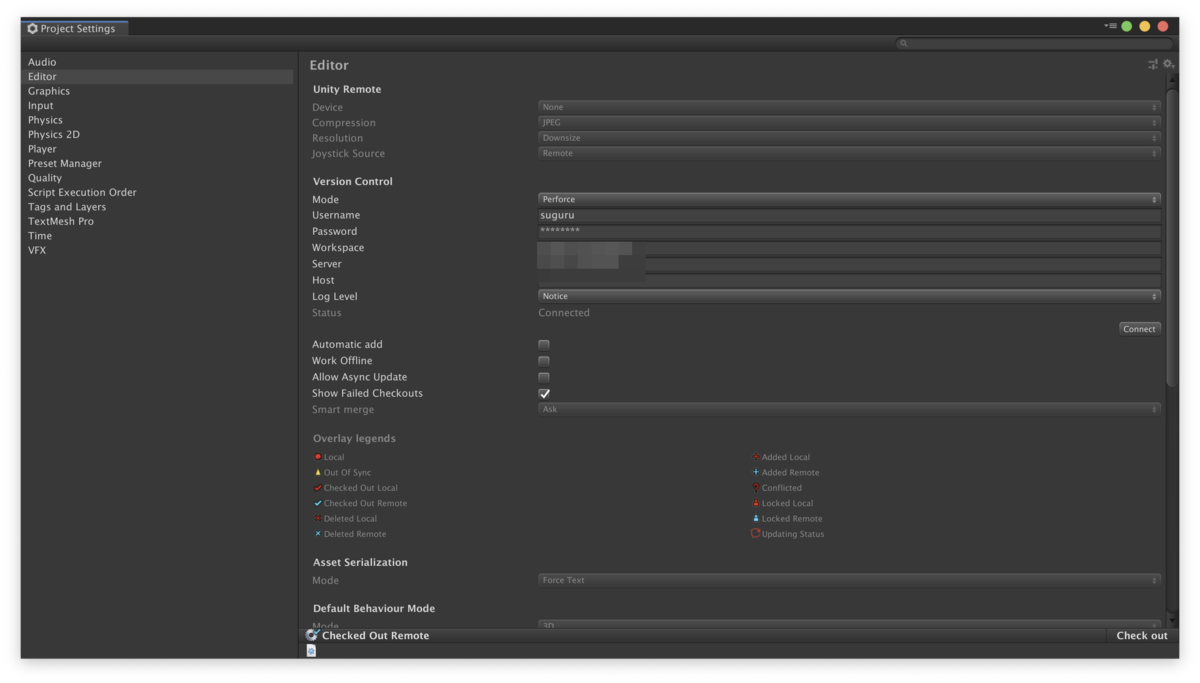This screenshot has height=683, width=1200.
Task: Open the Quality settings category
Action: pos(45,178)
